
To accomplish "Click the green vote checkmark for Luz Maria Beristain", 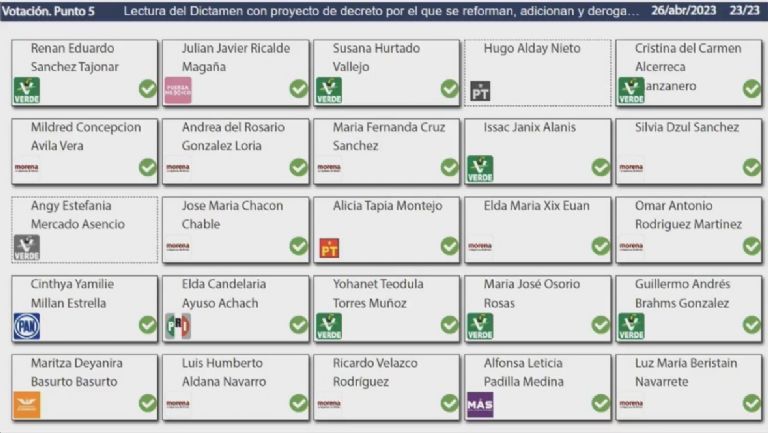I will 751,403.
